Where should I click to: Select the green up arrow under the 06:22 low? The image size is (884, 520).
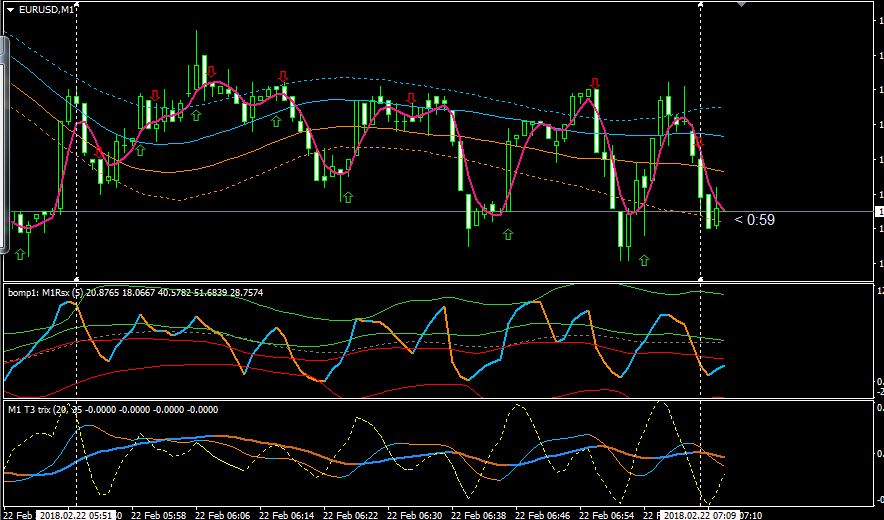(348, 197)
